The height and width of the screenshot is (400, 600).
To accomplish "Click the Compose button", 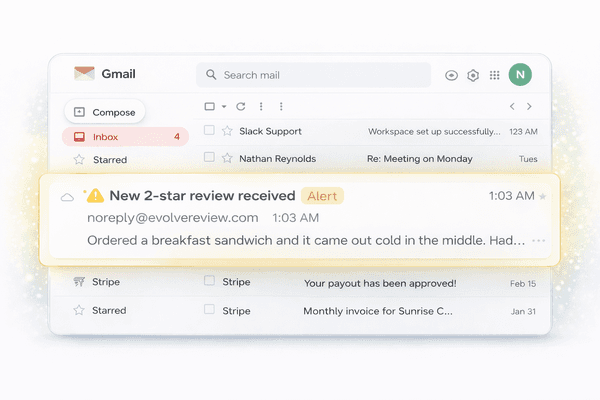I will click(104, 112).
